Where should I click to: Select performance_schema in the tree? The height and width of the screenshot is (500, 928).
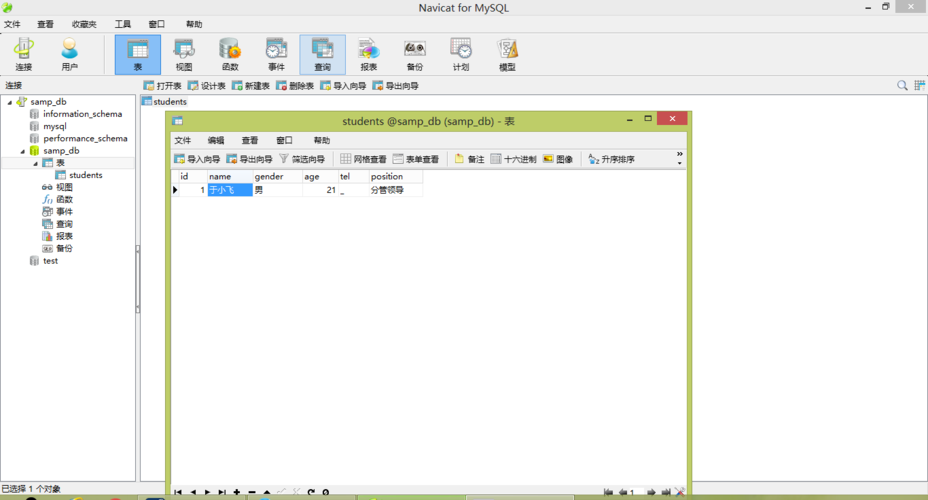coord(85,138)
